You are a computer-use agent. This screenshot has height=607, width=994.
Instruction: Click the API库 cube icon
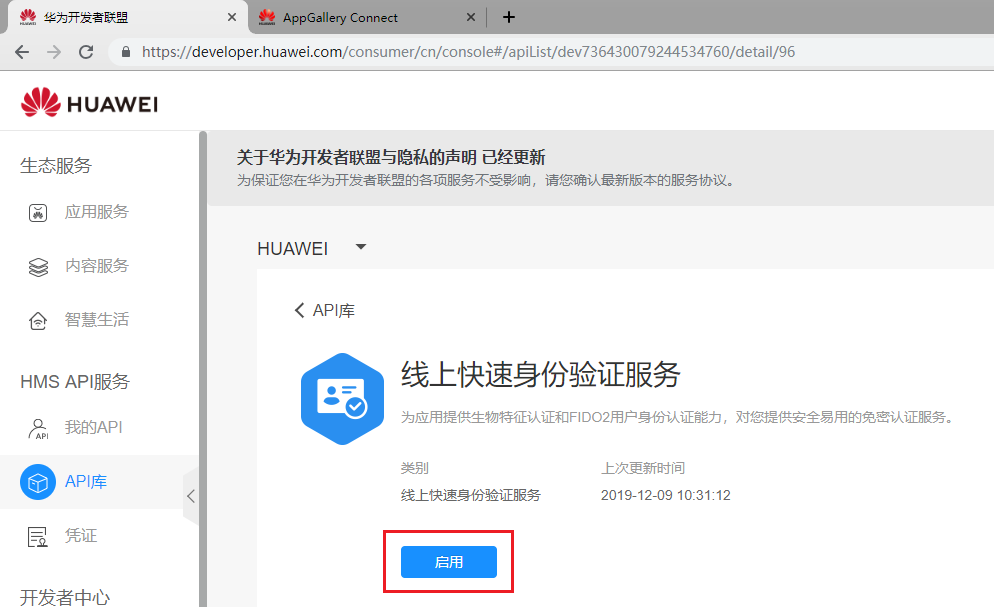coord(38,482)
